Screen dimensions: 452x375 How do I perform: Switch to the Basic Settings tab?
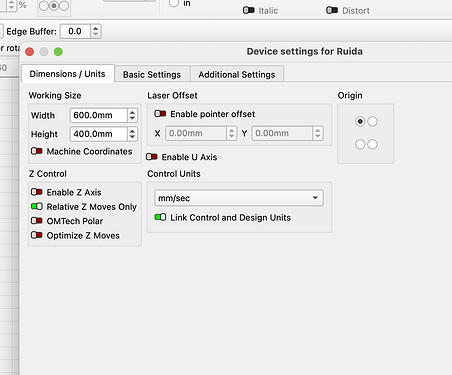152,74
